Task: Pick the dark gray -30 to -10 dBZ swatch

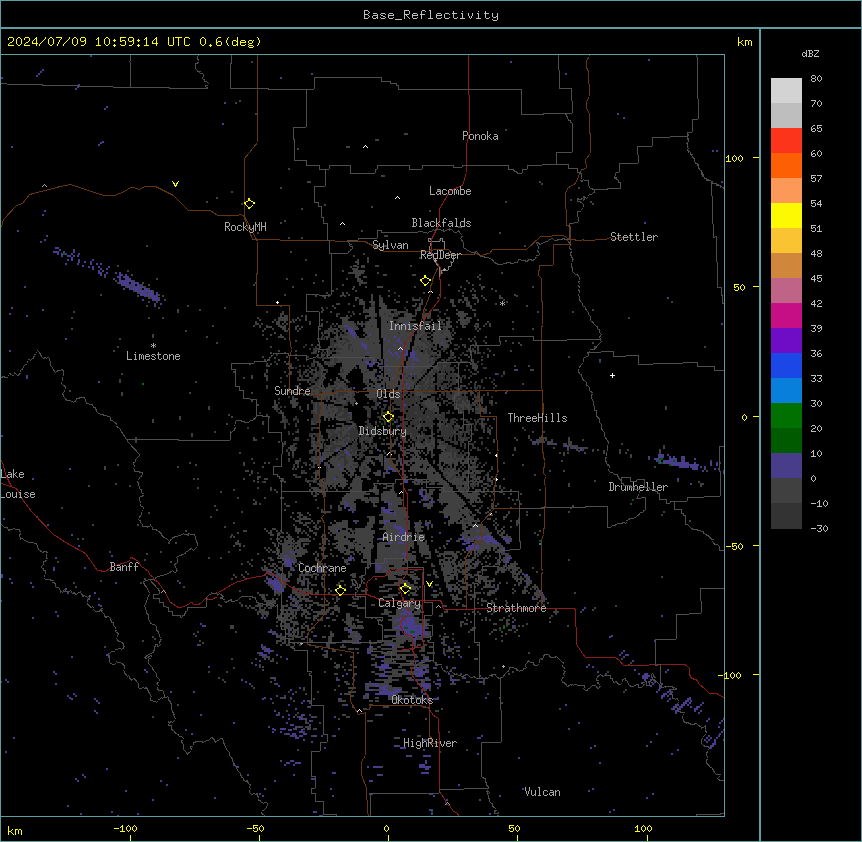Action: [x=786, y=516]
